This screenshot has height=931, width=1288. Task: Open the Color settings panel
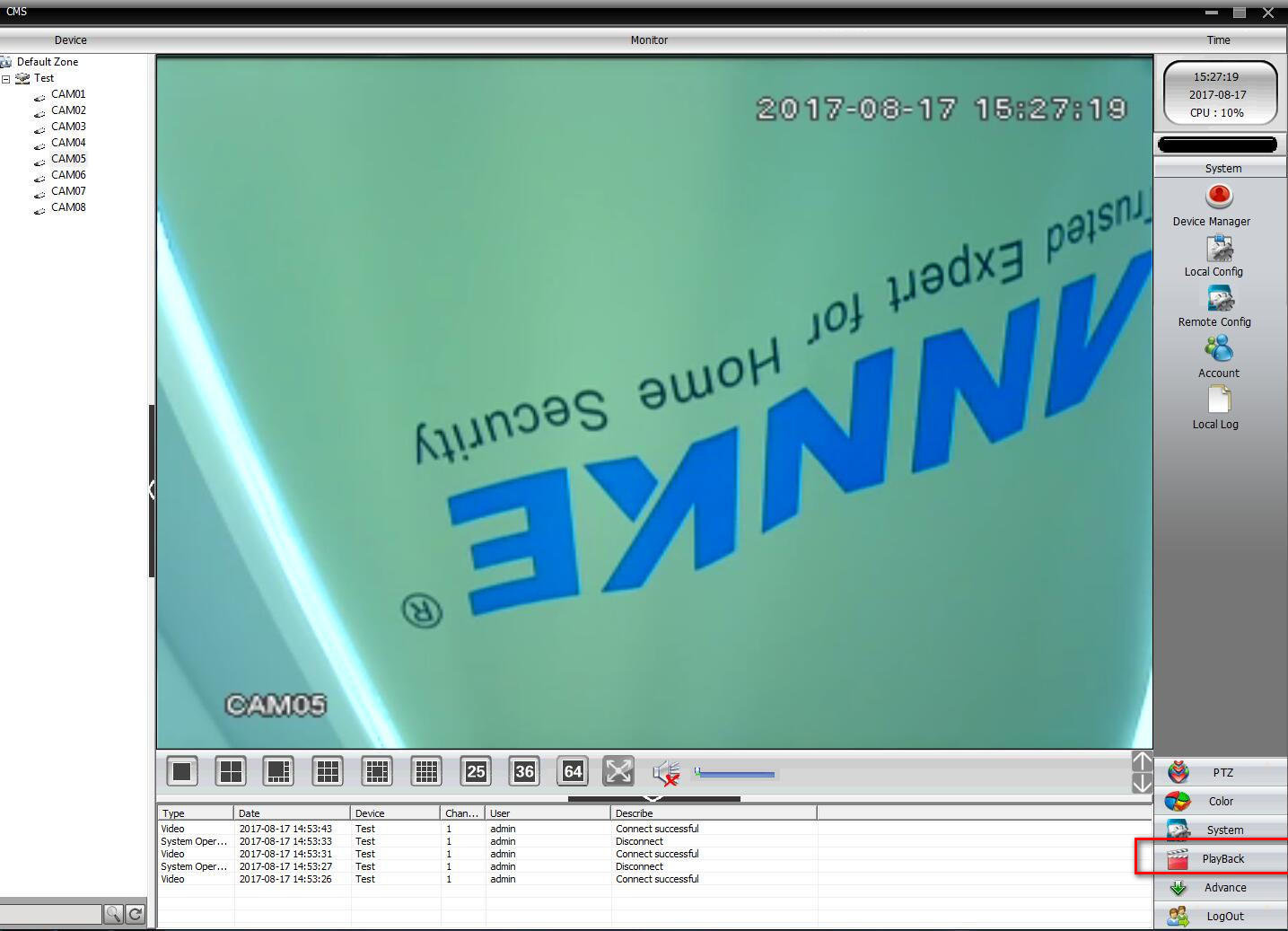1221,801
